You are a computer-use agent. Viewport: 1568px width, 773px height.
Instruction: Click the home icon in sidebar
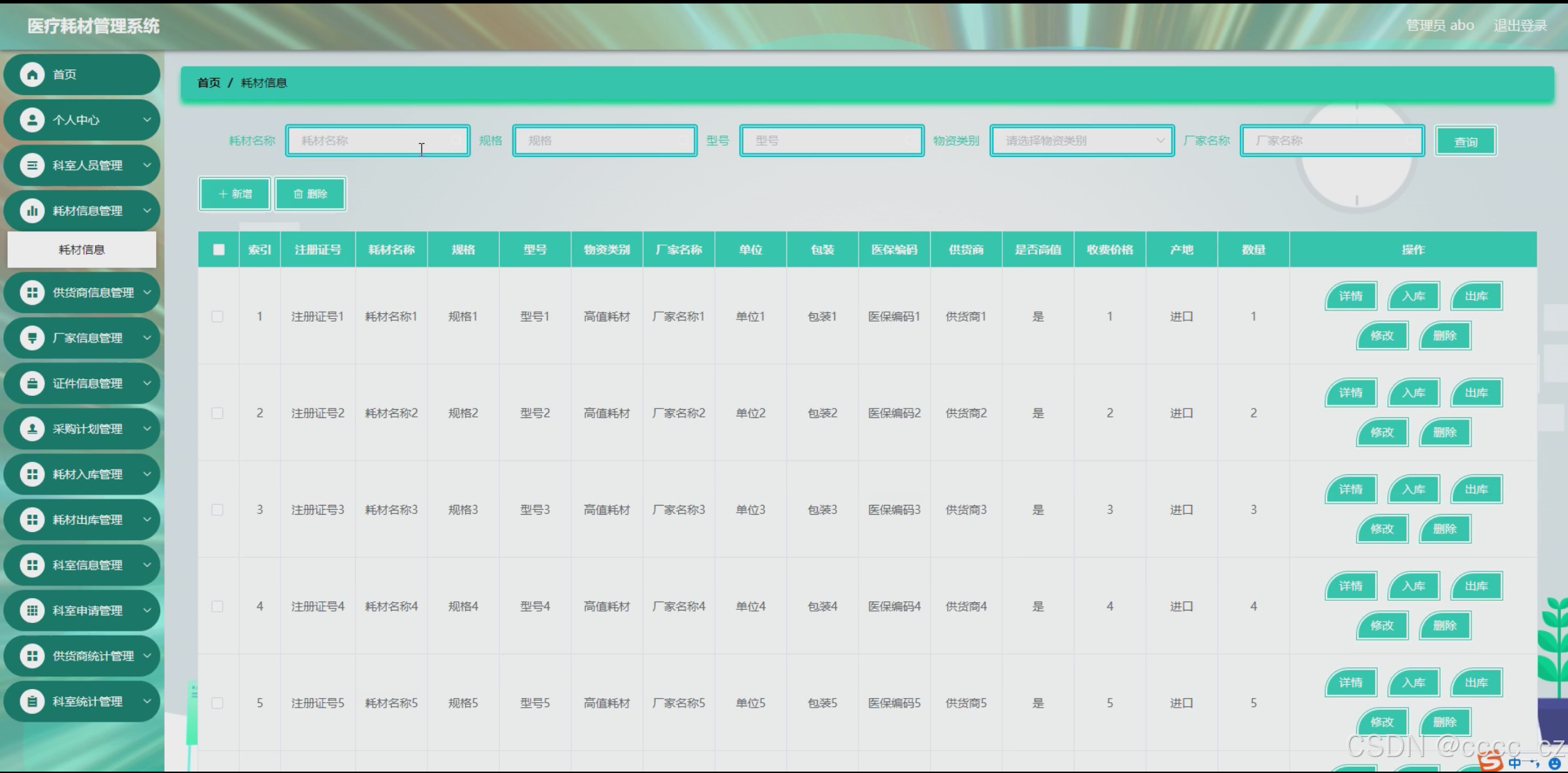click(x=32, y=74)
